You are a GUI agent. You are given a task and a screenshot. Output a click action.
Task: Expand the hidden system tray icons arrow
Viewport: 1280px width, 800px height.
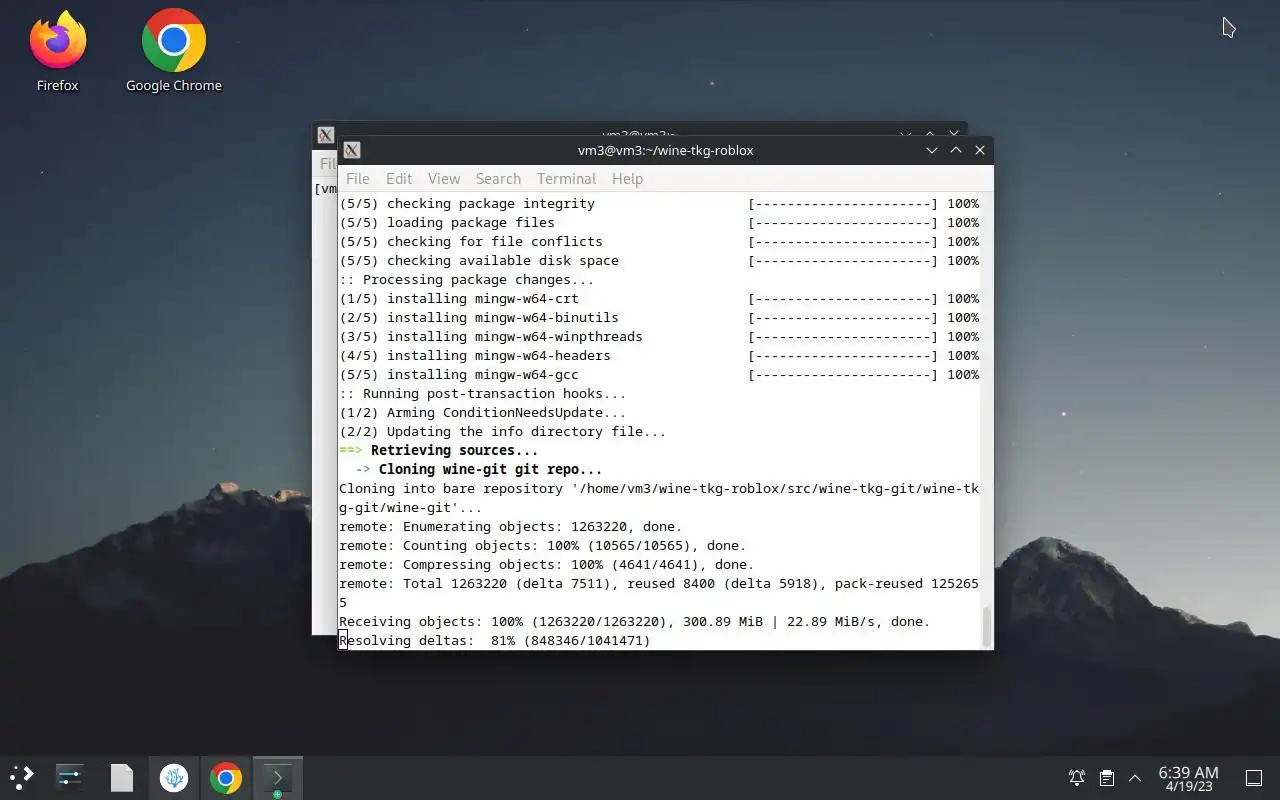(1135, 777)
